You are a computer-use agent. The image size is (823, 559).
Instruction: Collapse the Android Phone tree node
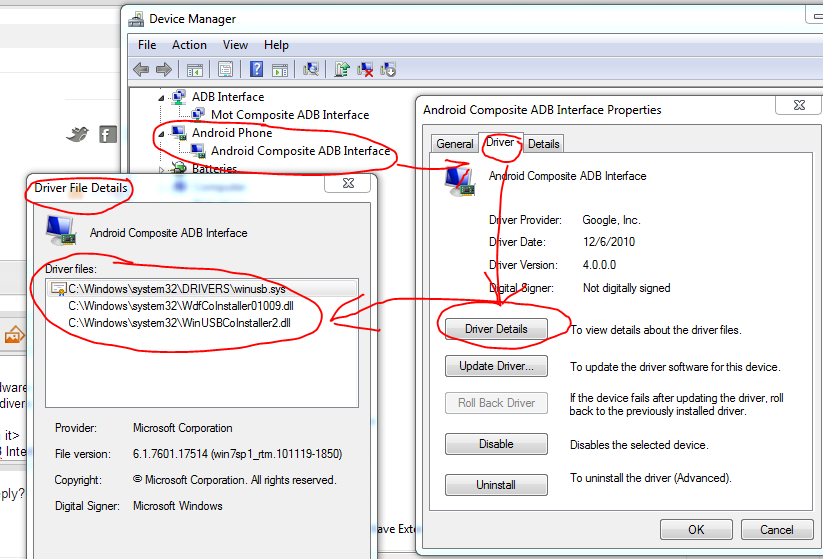161,134
